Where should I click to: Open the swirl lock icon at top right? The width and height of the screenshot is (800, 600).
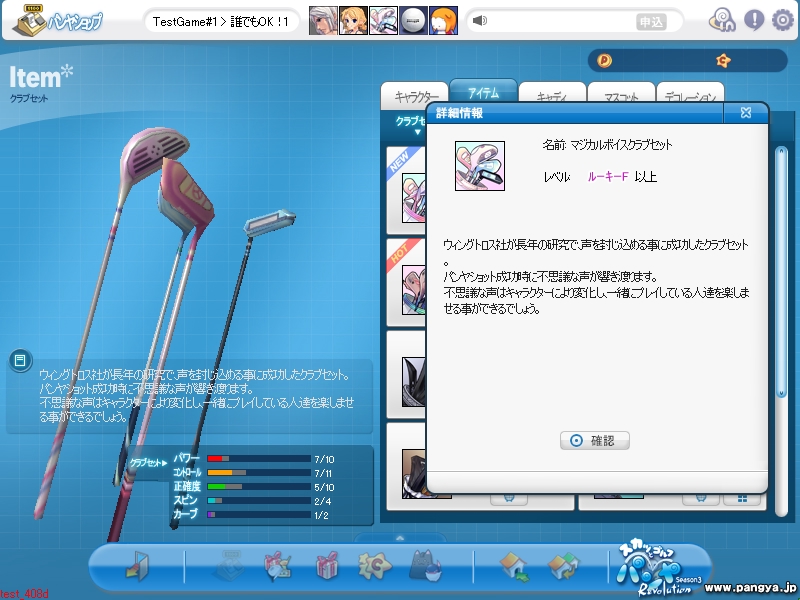click(722, 20)
